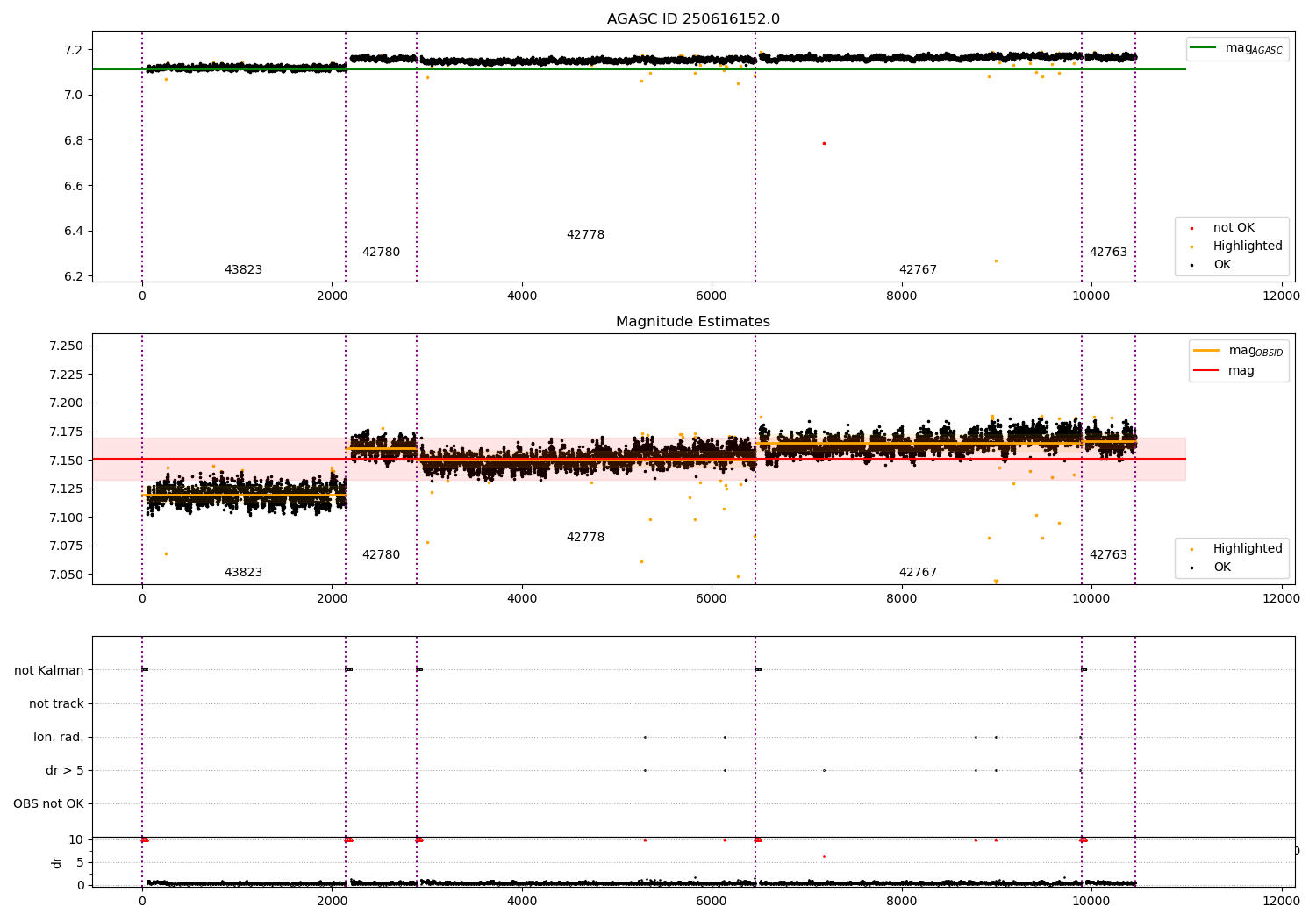This screenshot has height=921, width=1316.
Task: Click y-axis tick 7.2 in top plot
Action: point(74,50)
